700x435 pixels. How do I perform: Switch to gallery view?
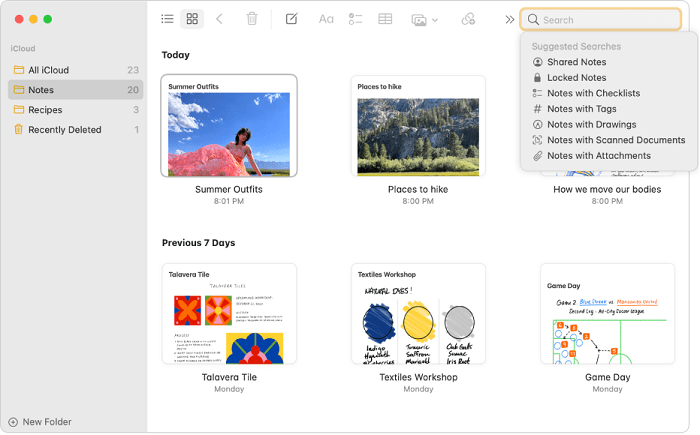click(x=192, y=19)
